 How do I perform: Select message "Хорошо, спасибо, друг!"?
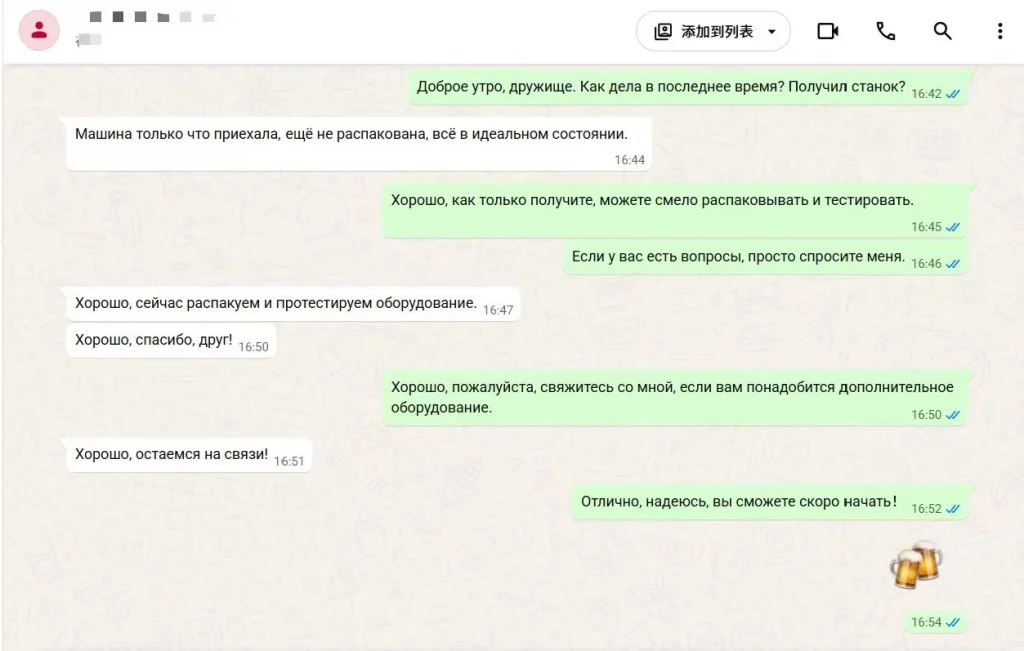[171, 341]
